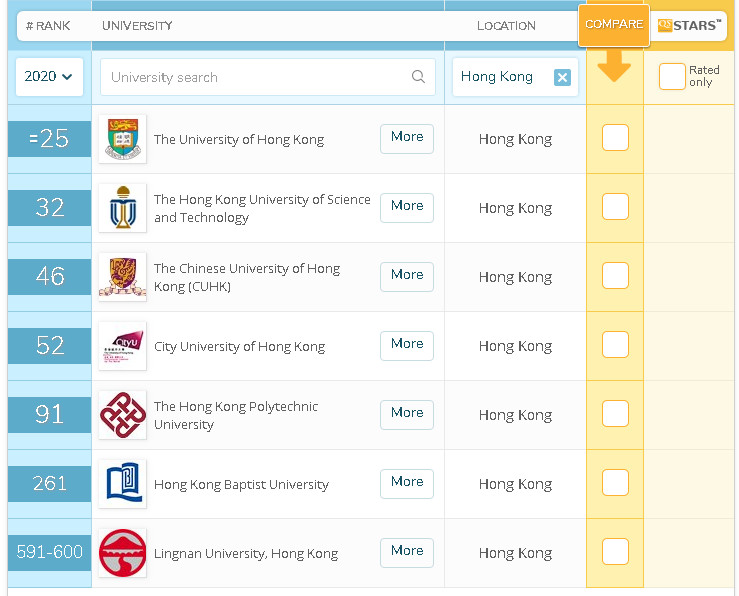Open The Hong Kong Polytechnic University link

click(x=236, y=415)
